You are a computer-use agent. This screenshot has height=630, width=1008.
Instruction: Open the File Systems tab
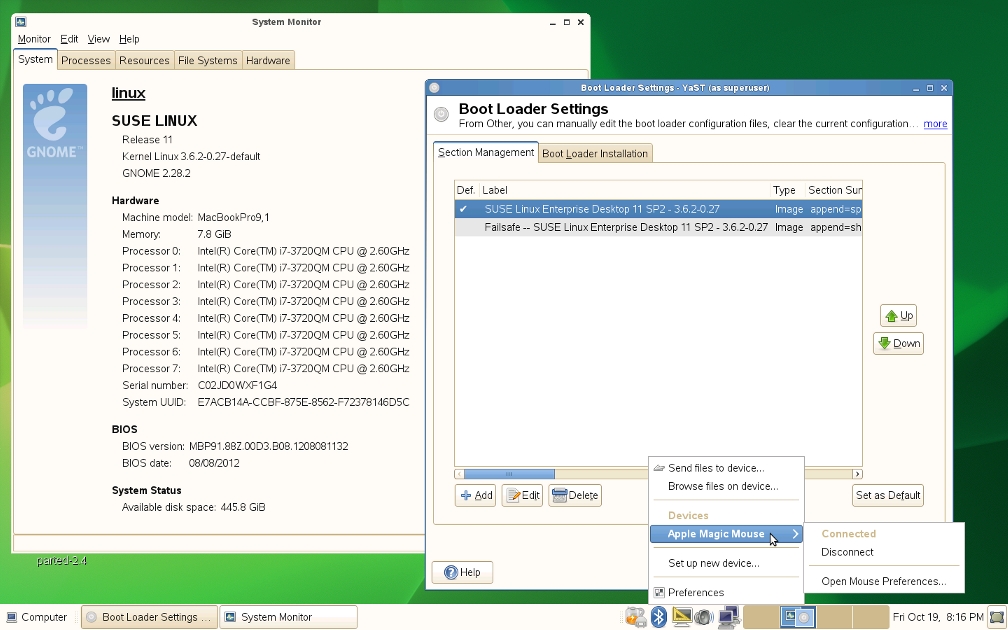pyautogui.click(x=208, y=60)
